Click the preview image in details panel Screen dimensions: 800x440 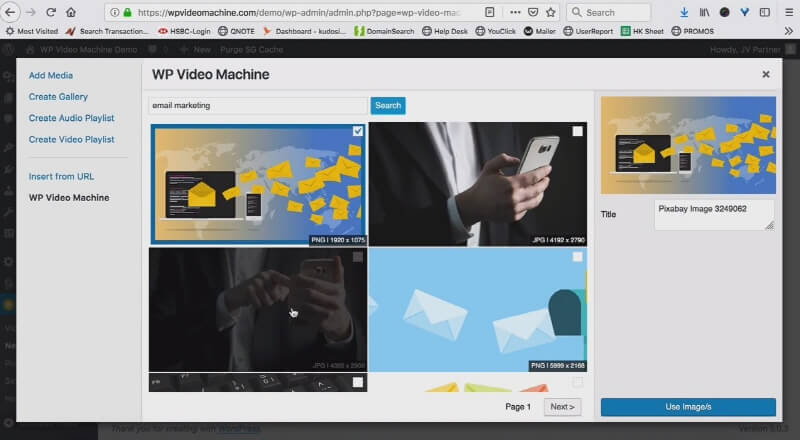coord(688,145)
